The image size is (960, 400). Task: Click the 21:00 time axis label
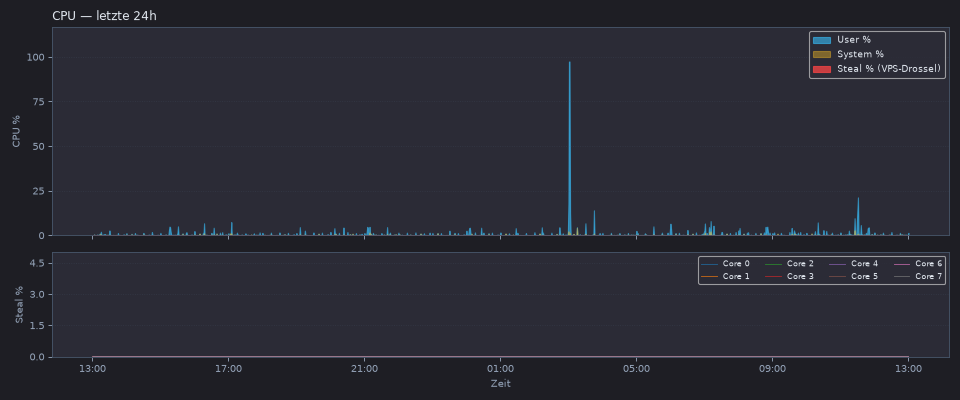364,369
